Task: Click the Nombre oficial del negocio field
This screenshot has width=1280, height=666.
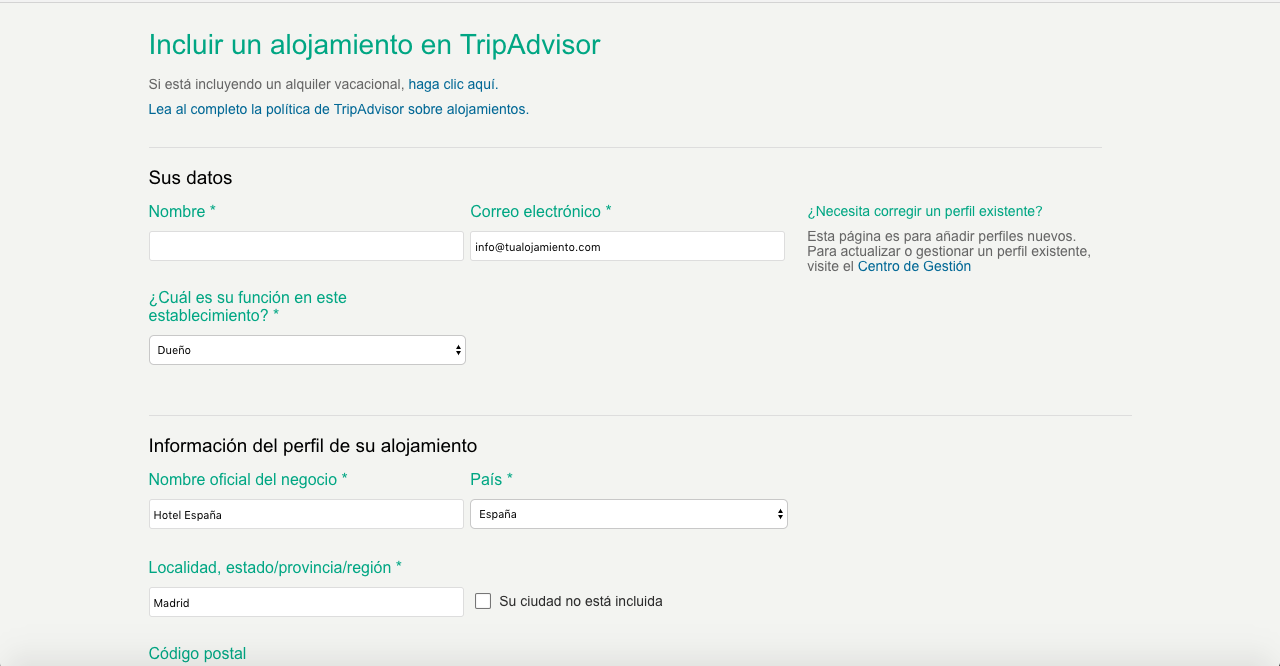Action: (306, 514)
